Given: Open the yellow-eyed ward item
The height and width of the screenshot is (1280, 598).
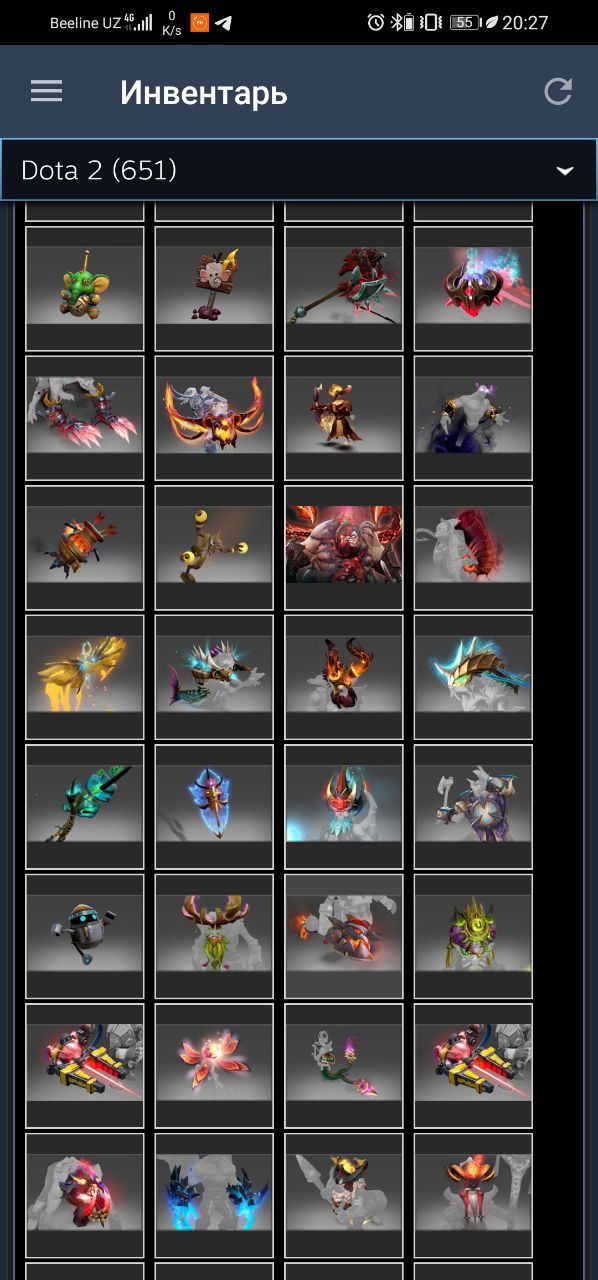Looking at the screenshot, I should click(214, 547).
